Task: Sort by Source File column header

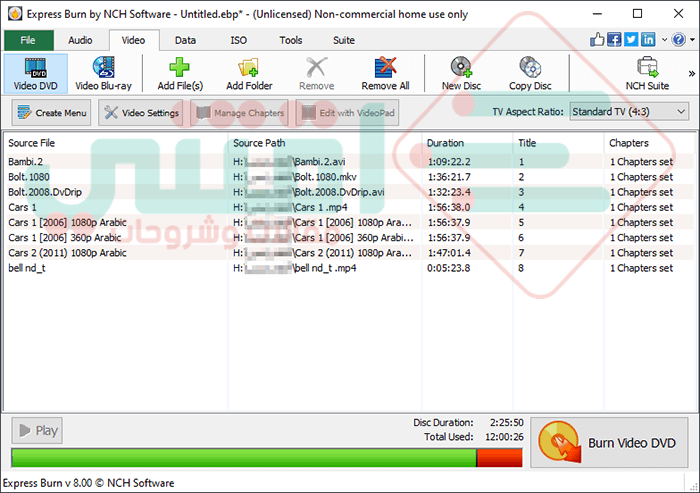Action: (x=116, y=143)
